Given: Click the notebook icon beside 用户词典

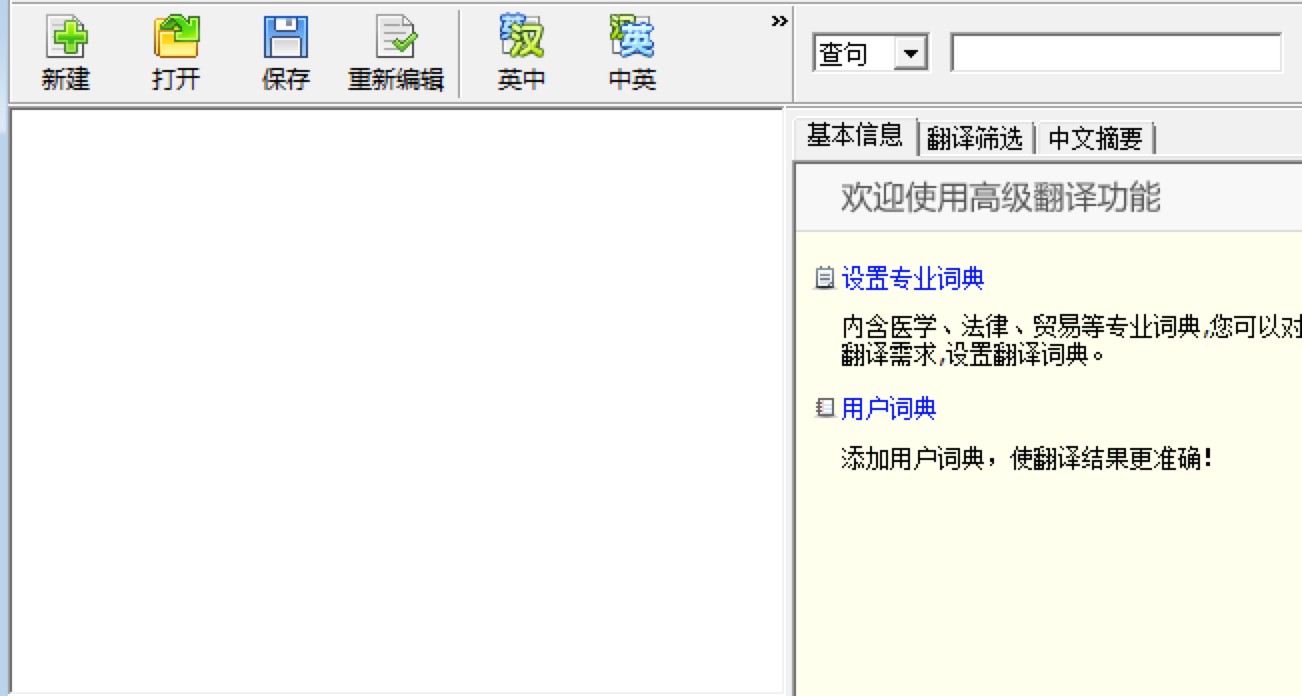Looking at the screenshot, I should (x=825, y=408).
